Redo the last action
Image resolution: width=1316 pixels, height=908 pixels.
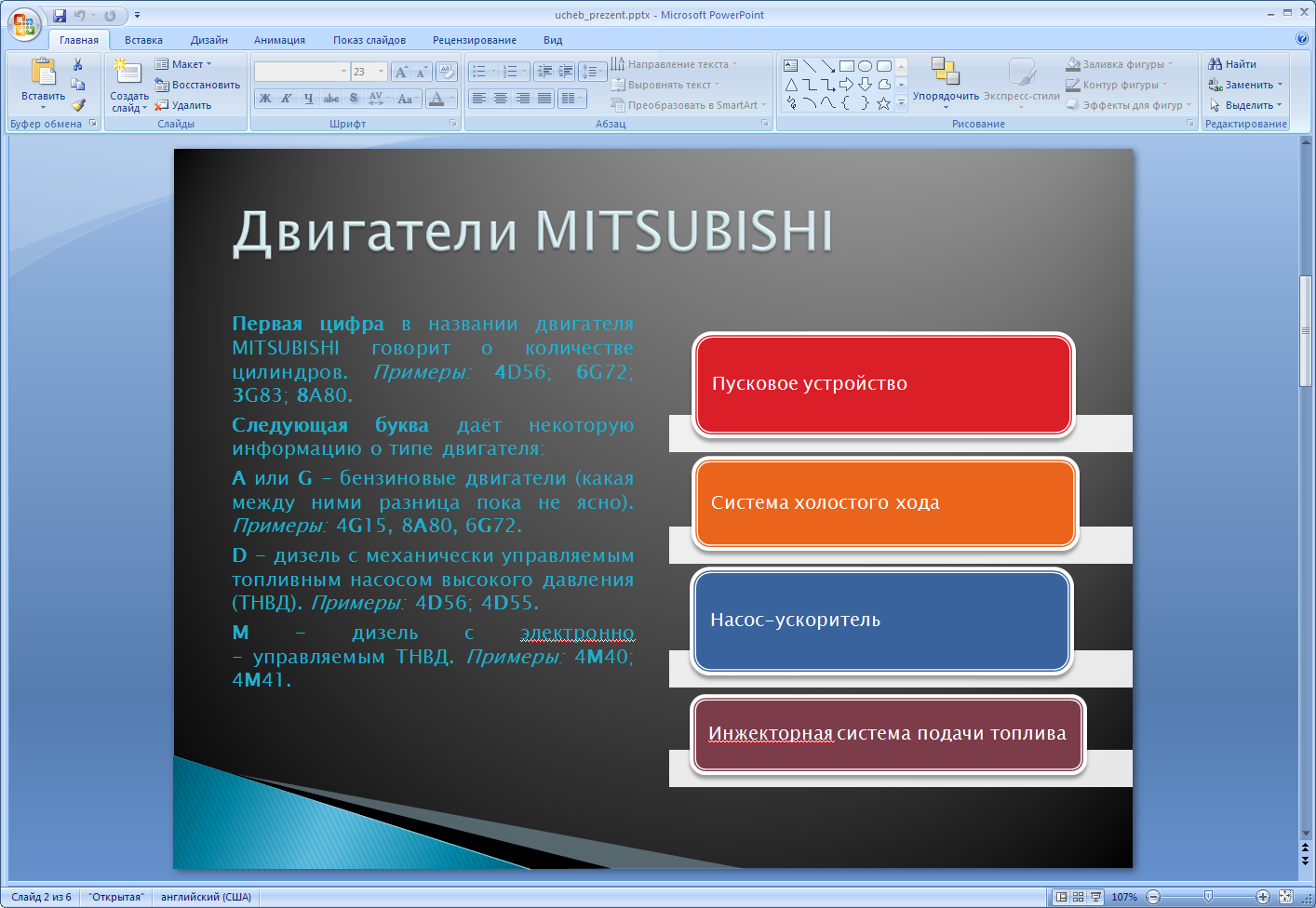pos(110,15)
